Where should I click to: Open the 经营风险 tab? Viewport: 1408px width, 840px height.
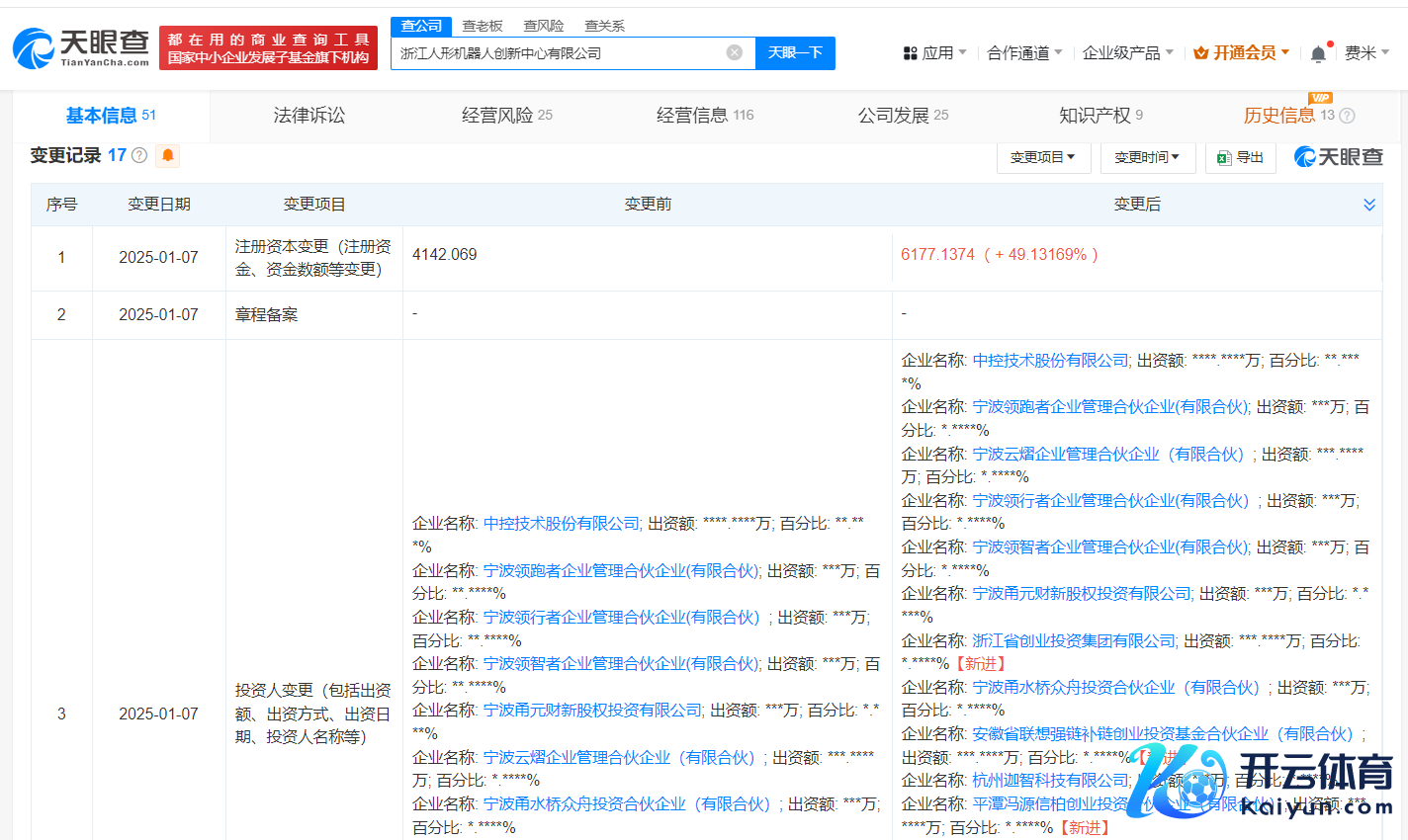pos(506,116)
